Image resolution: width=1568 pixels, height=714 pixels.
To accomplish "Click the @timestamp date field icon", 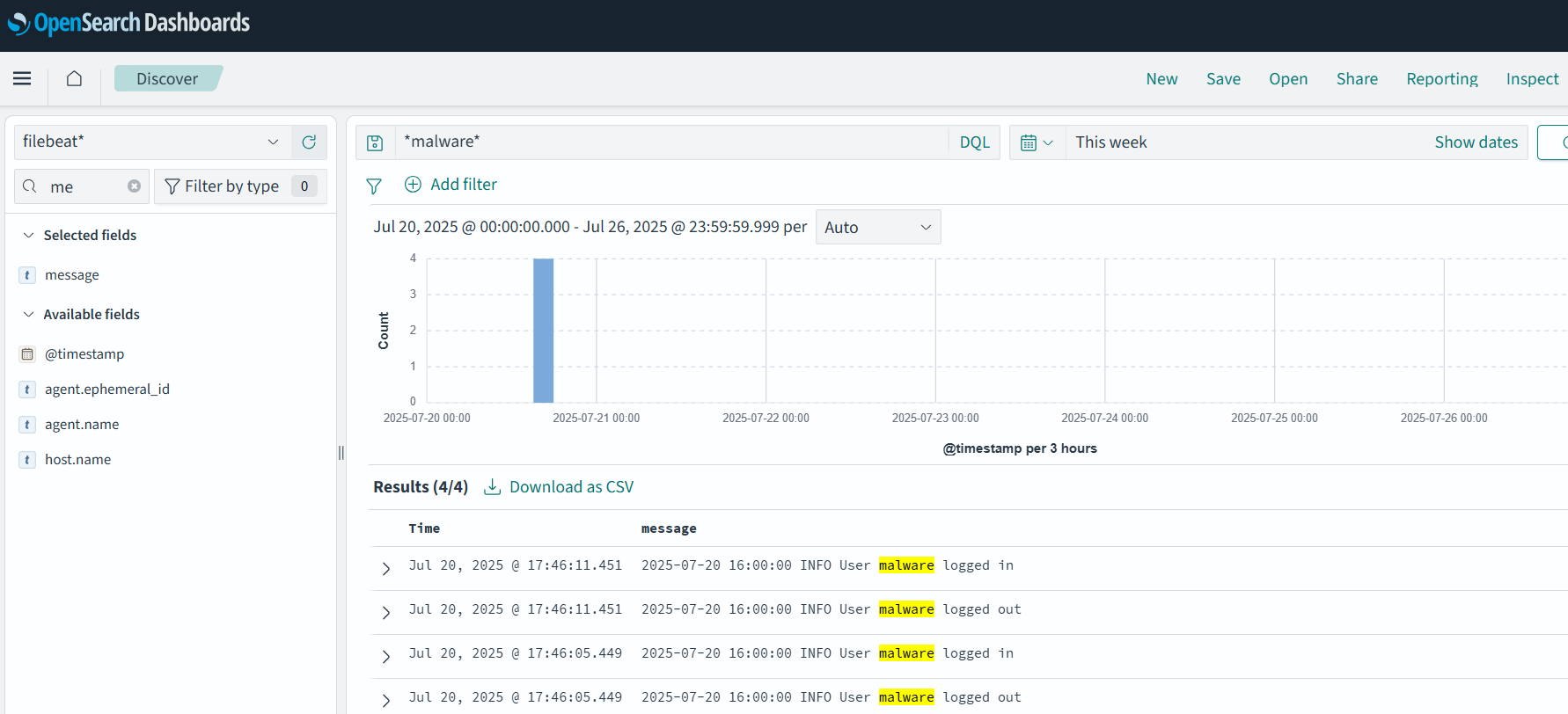I will pos(27,354).
